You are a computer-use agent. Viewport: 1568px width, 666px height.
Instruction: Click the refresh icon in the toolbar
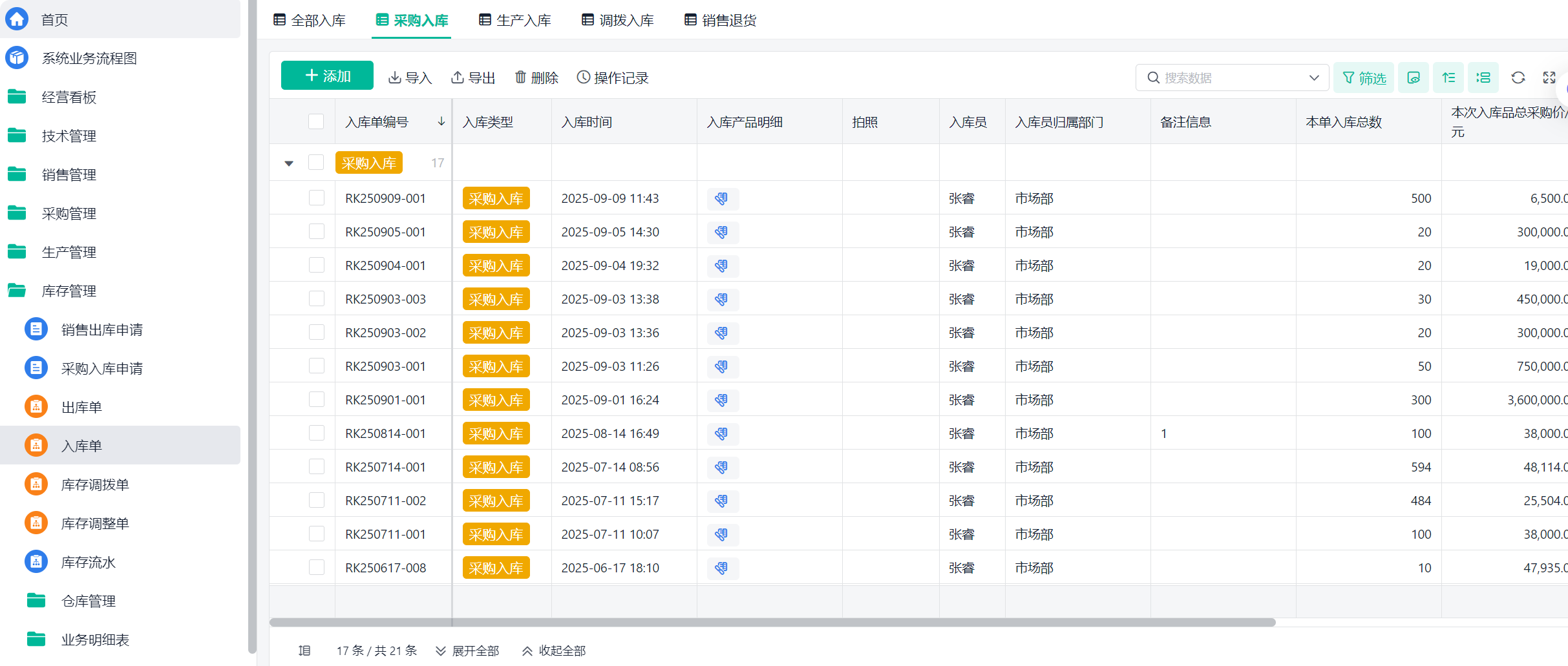(1518, 78)
